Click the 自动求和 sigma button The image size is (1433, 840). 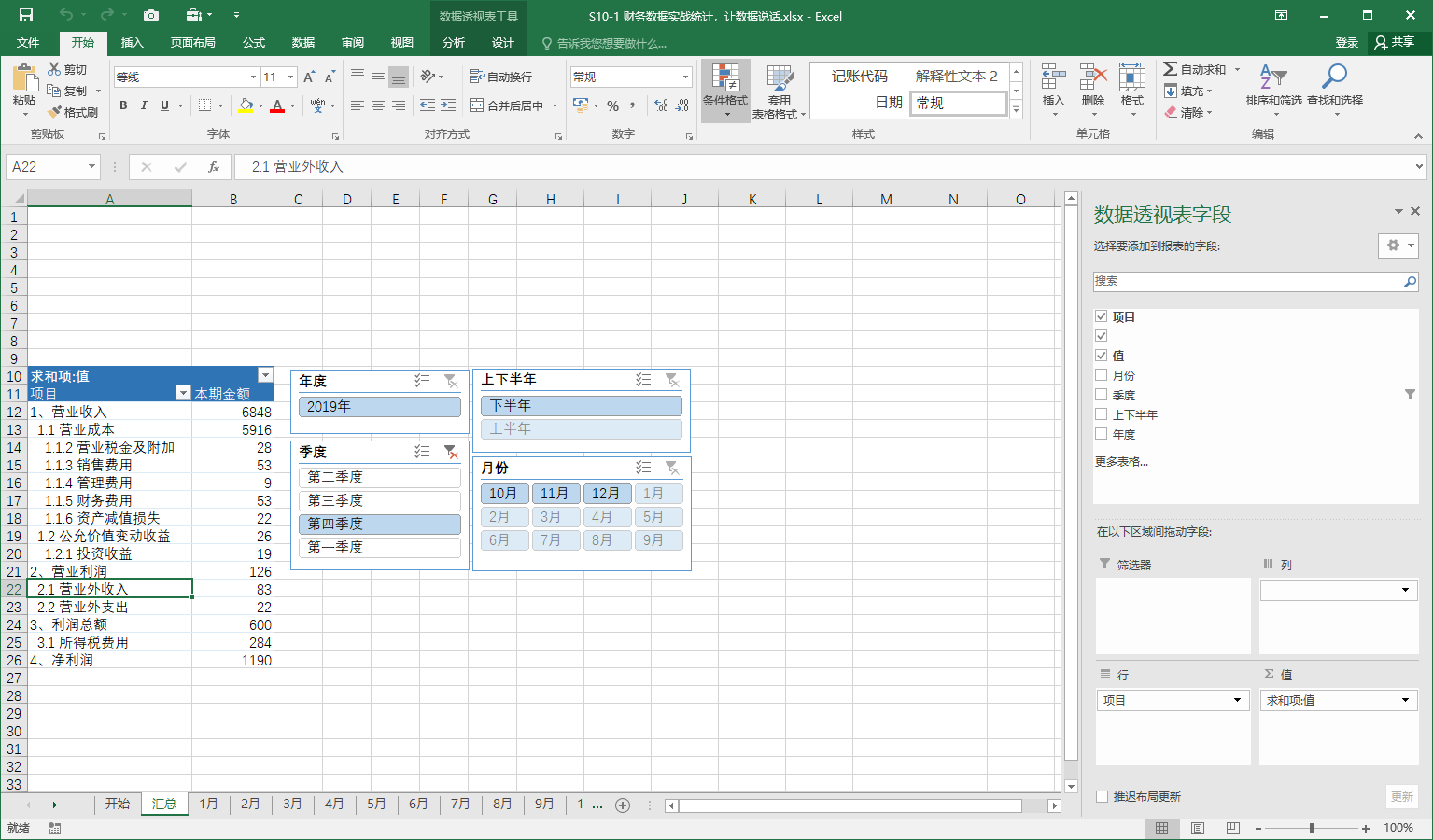click(1195, 69)
